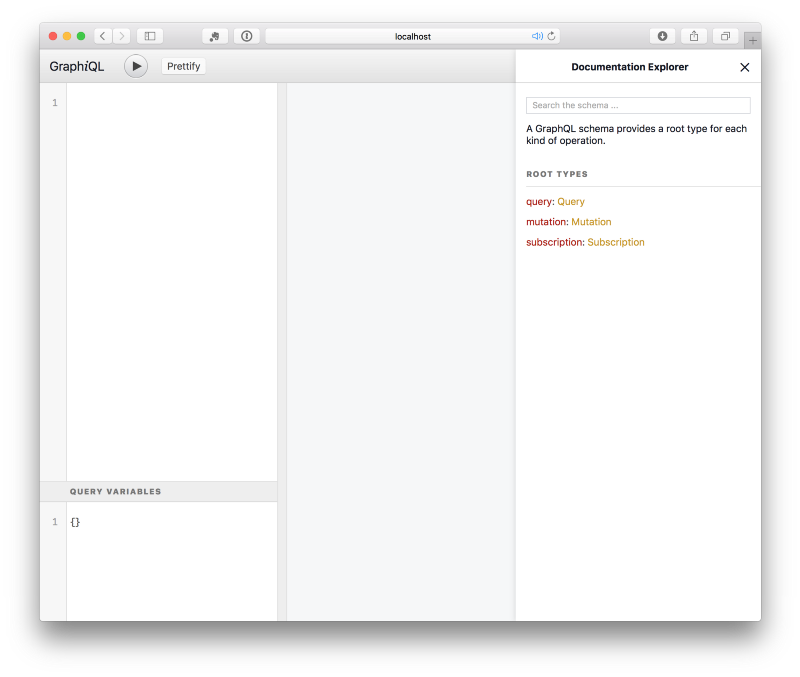Click the Root Types heading
The width and height of the screenshot is (800, 677).
557,174
